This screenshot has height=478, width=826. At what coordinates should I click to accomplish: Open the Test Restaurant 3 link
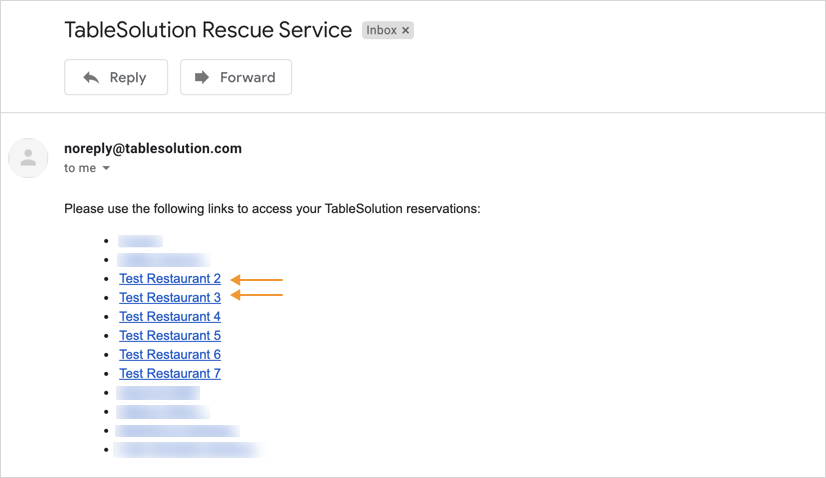[x=170, y=297]
